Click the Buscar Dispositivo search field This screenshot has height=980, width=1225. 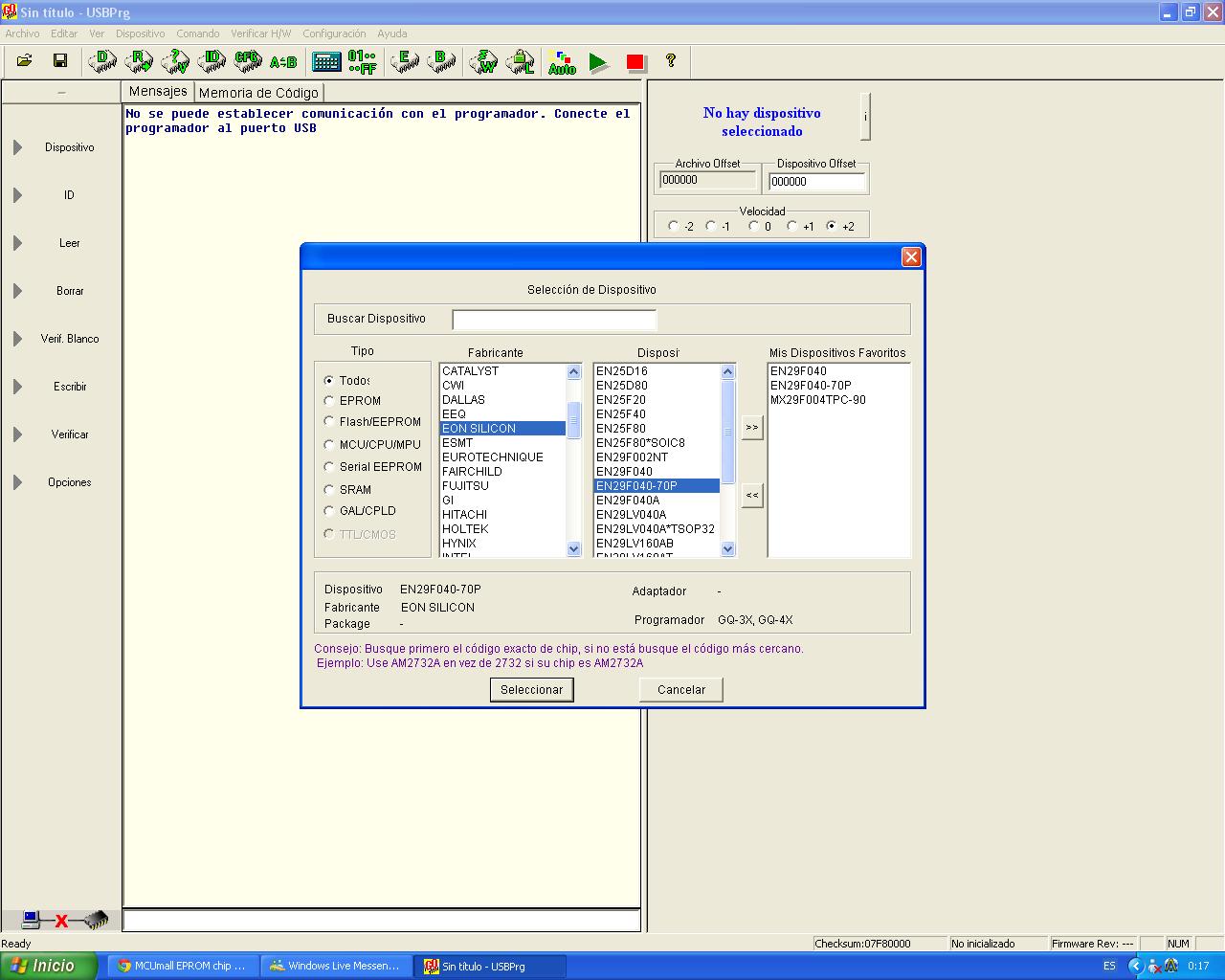pyautogui.click(x=554, y=320)
